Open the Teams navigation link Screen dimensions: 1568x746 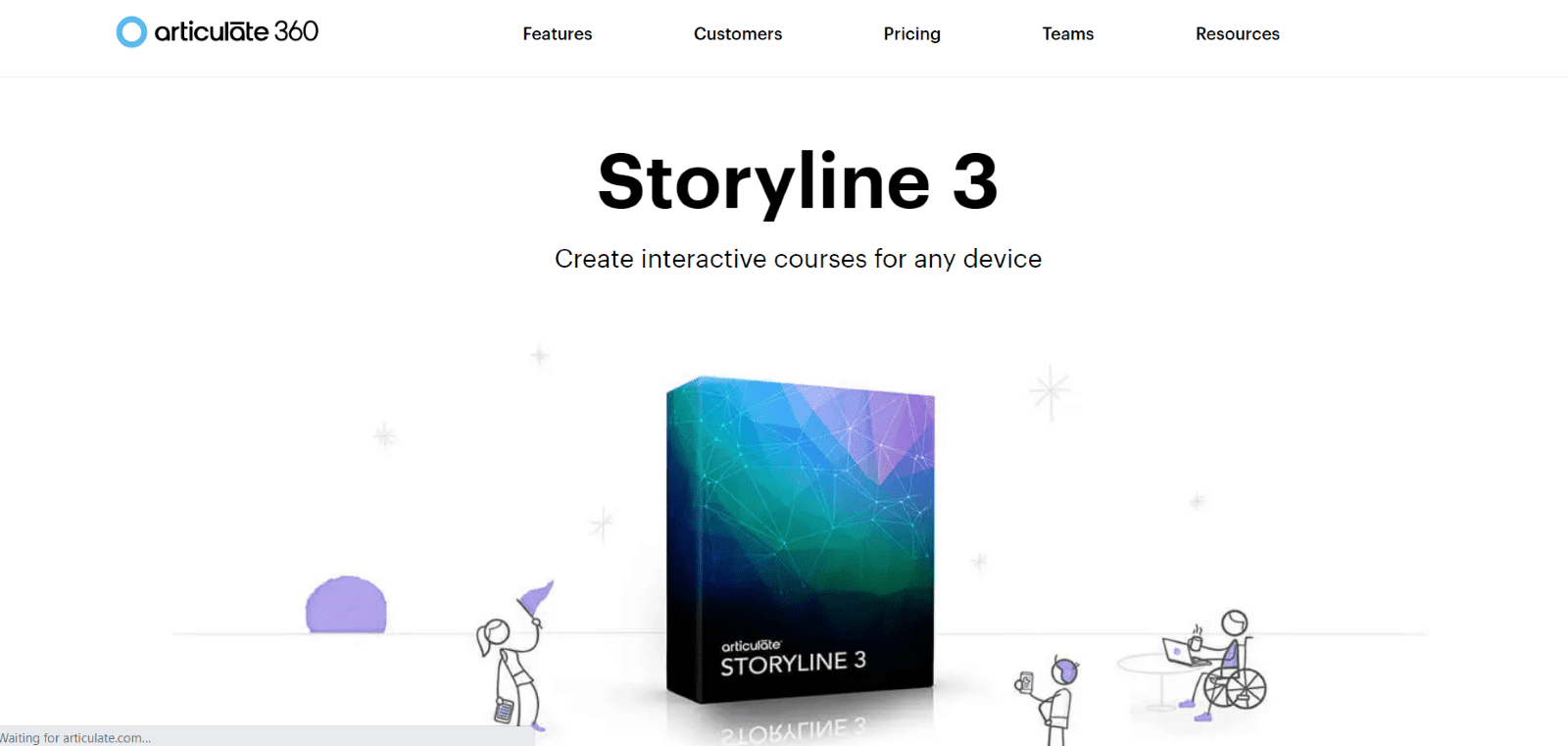coord(1068,33)
